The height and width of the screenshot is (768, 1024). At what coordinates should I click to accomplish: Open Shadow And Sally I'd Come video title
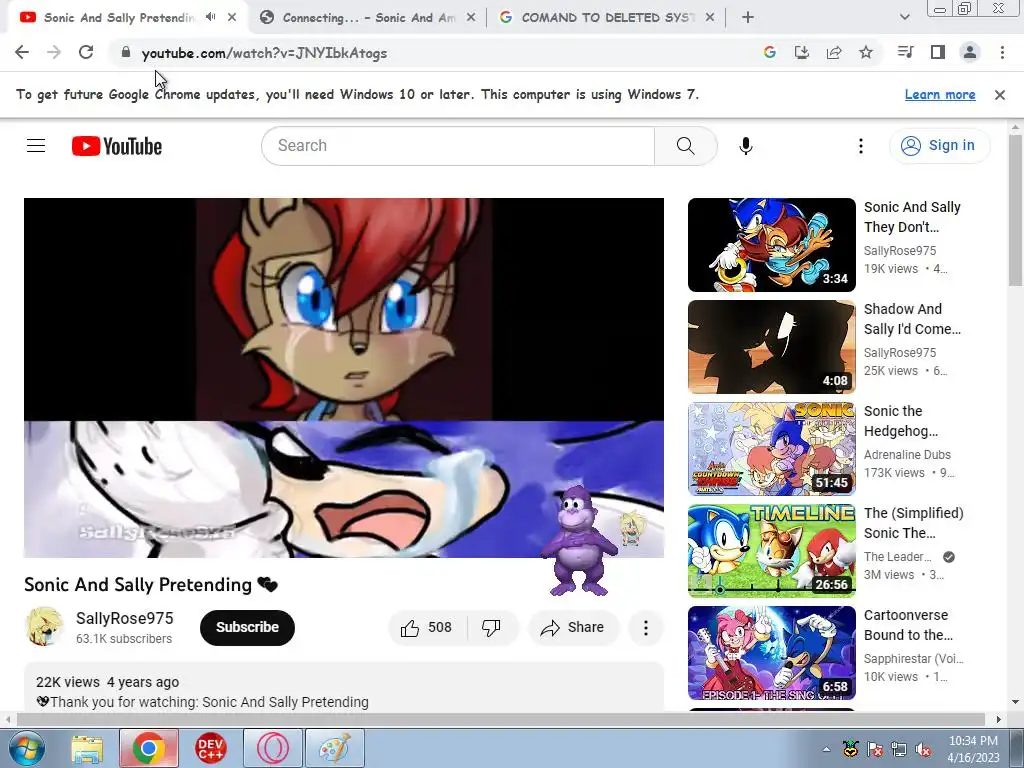(x=912, y=319)
